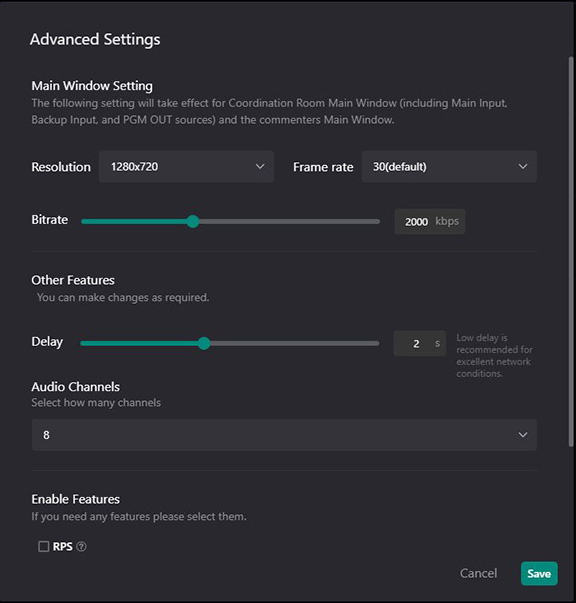The width and height of the screenshot is (576, 603).
Task: Click the Cancel button
Action: click(x=478, y=573)
